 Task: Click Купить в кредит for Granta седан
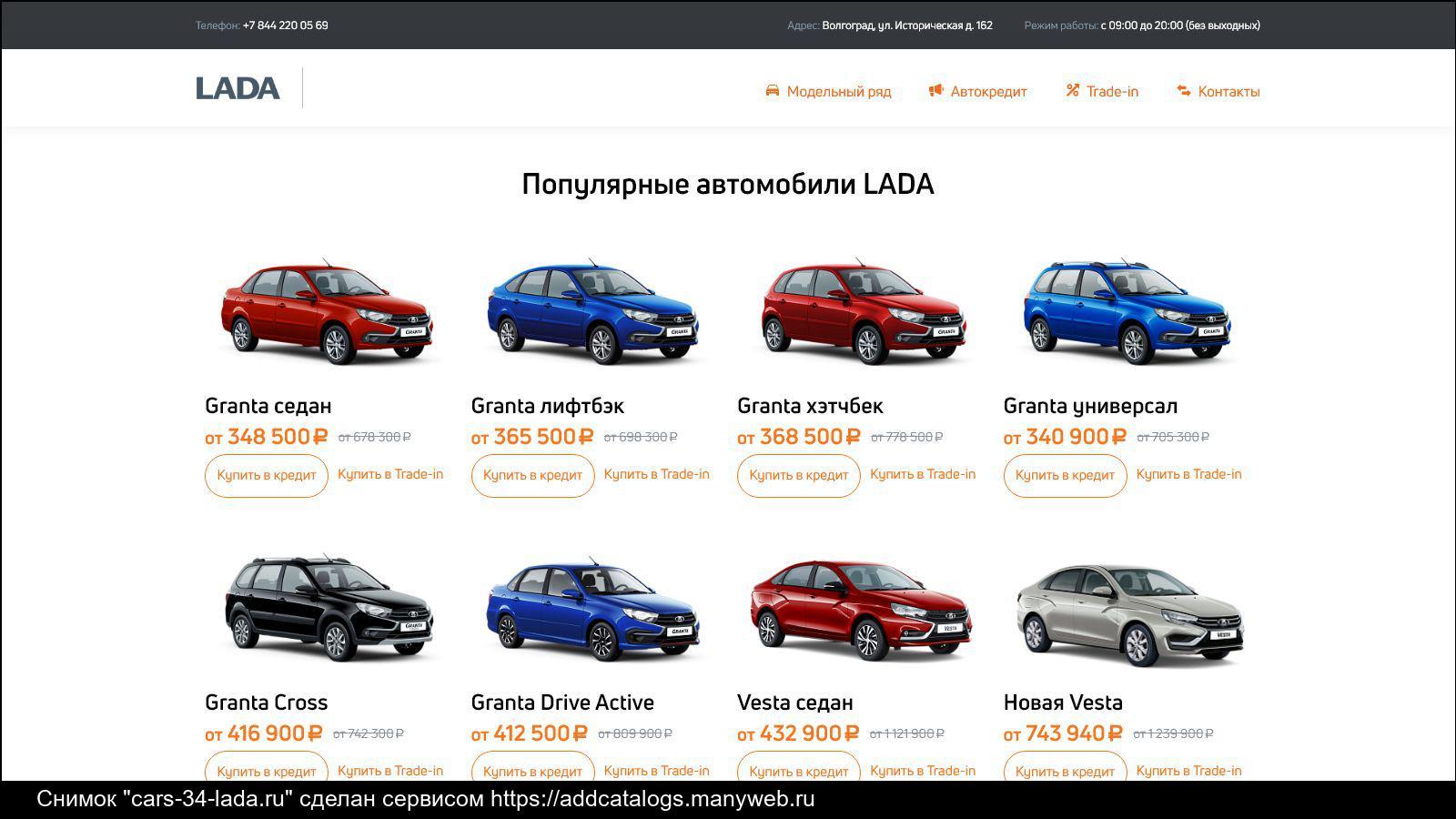pyautogui.click(x=266, y=475)
